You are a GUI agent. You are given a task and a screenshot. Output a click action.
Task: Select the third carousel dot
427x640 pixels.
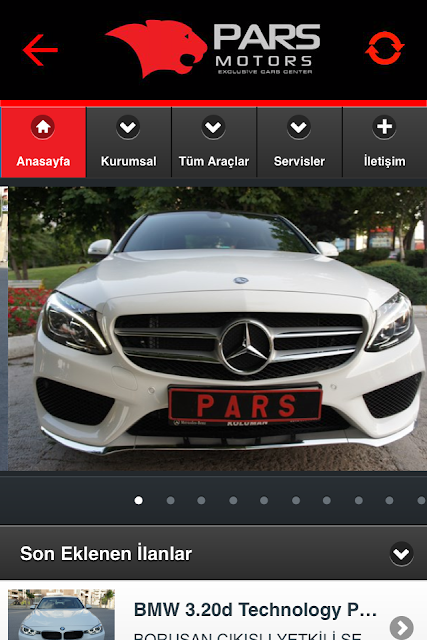click(201, 500)
